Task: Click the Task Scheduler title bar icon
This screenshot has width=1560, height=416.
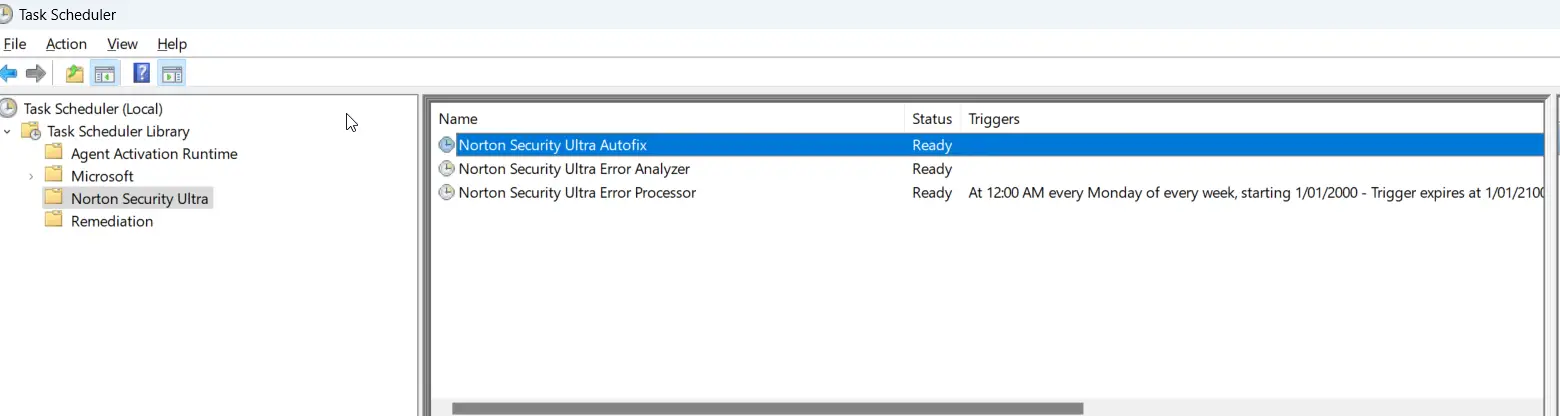Action: click(7, 14)
